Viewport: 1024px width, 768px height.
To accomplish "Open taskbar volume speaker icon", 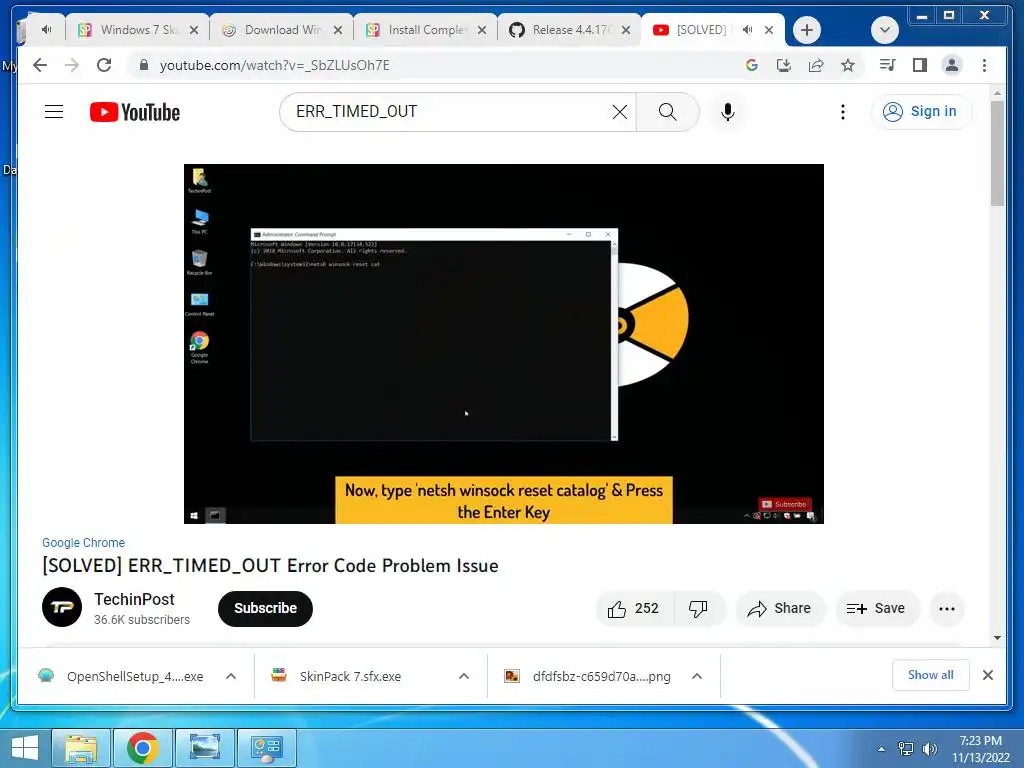I will point(929,749).
